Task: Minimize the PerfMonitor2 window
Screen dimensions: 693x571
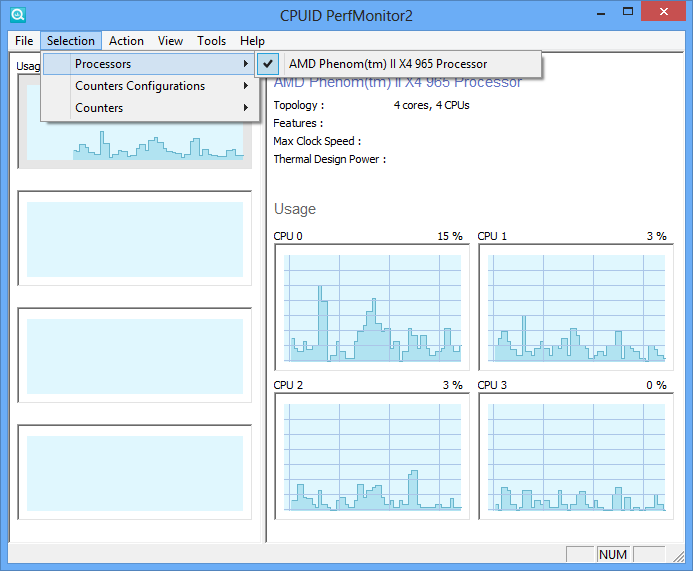Action: [601, 12]
